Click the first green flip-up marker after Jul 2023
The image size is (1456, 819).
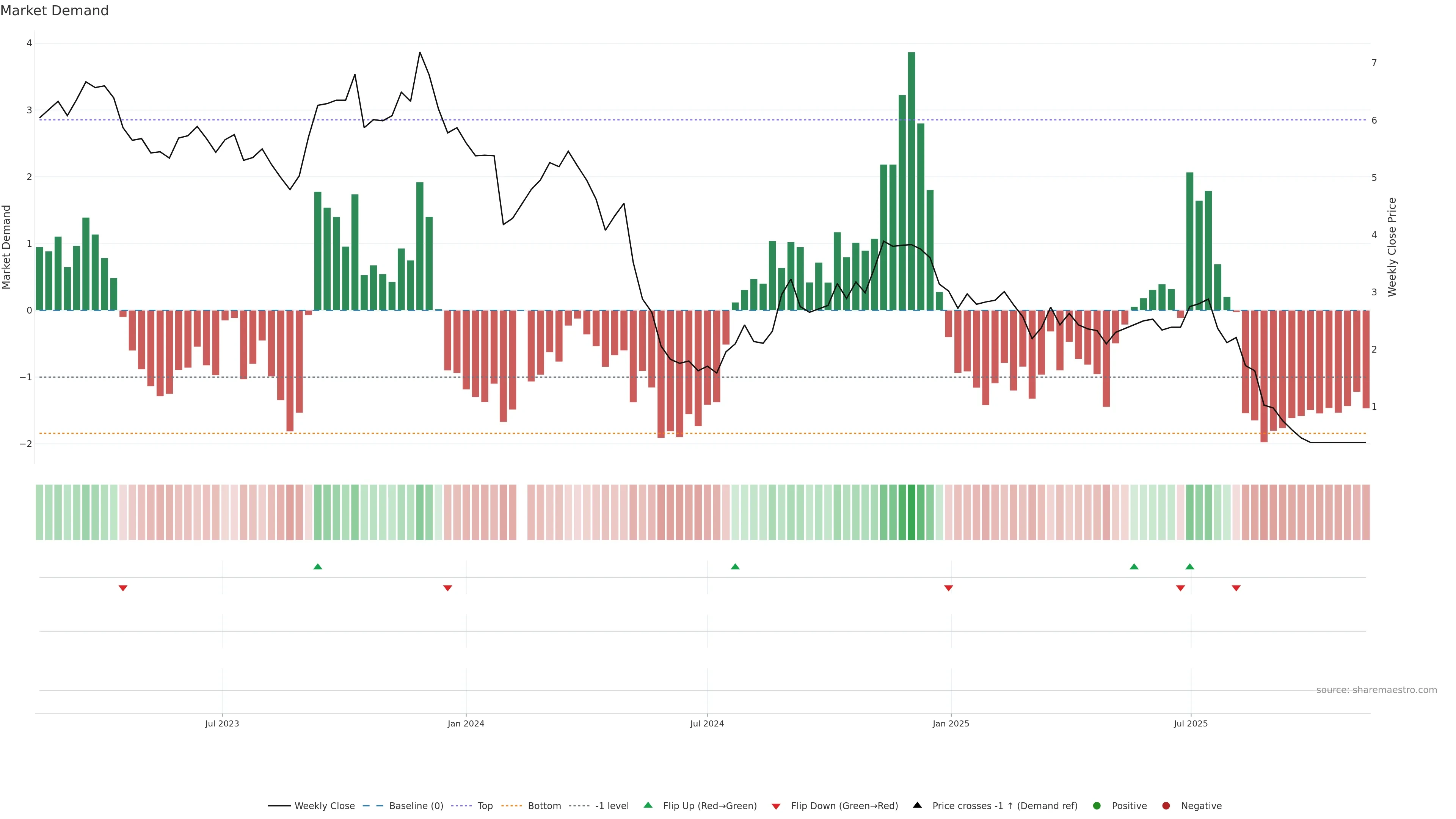tap(318, 566)
